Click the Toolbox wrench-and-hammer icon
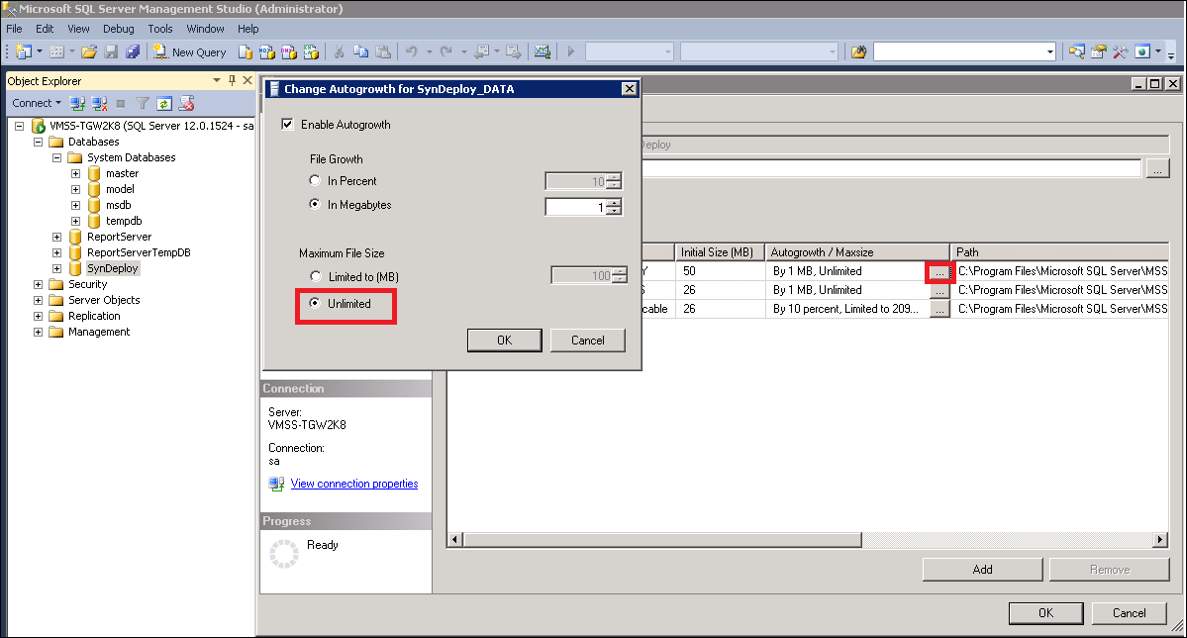The width and height of the screenshot is (1187, 638). 1120,51
